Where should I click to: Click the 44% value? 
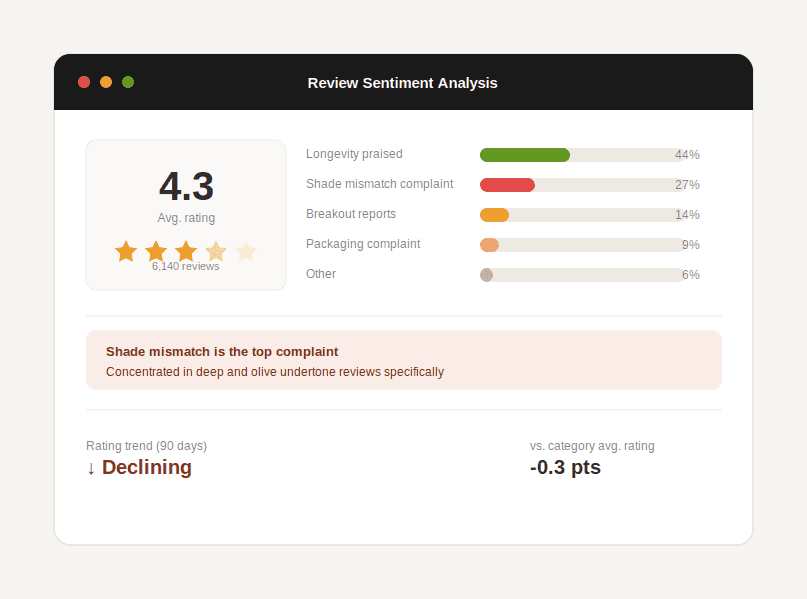coord(687,155)
